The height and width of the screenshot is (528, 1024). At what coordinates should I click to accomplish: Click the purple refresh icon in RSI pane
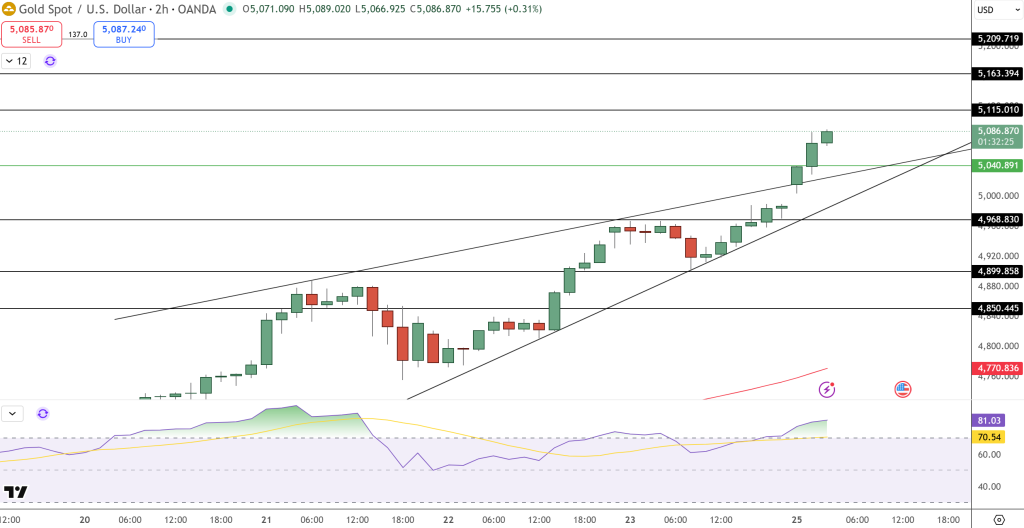[43, 414]
